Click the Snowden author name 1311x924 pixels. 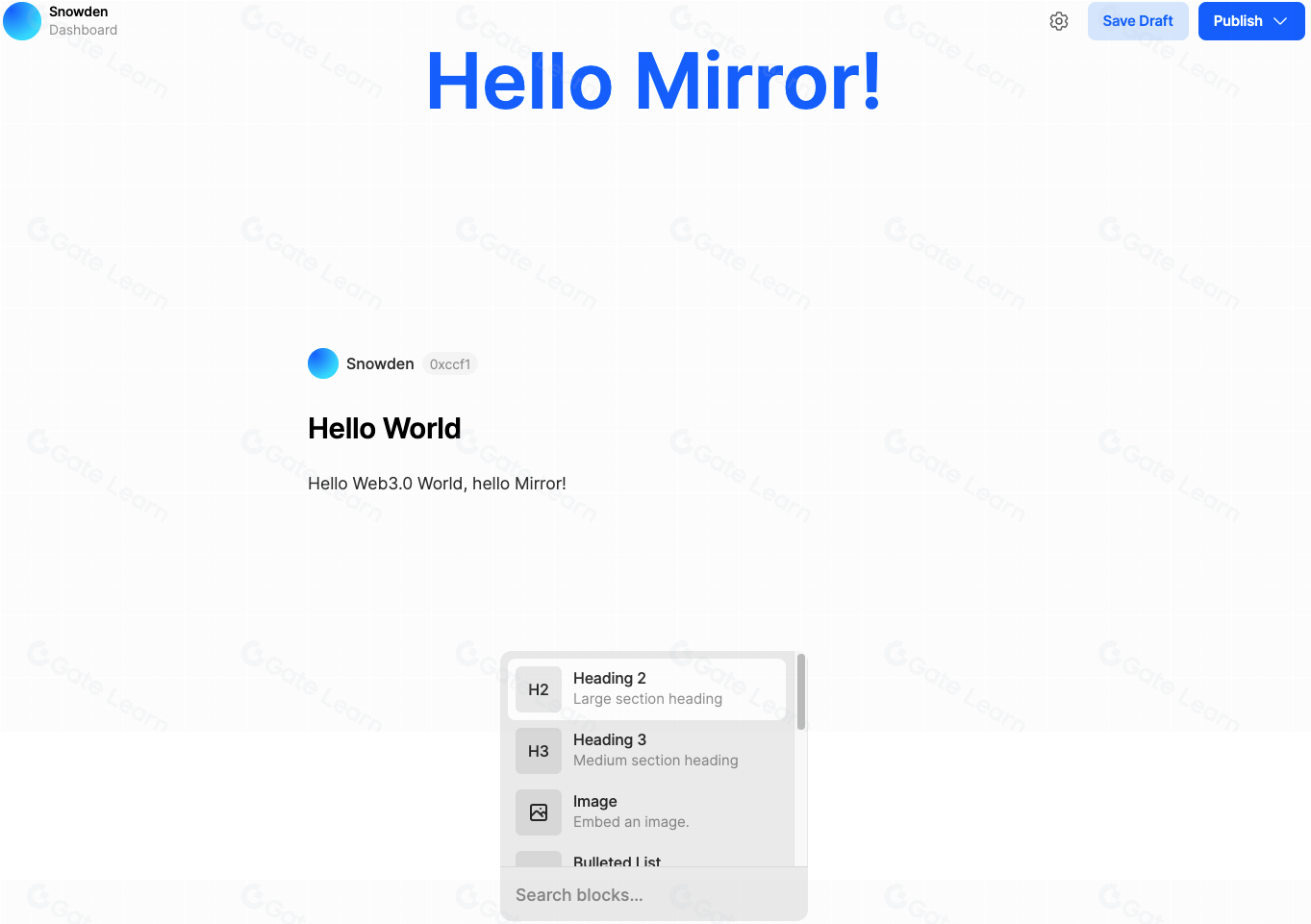[x=380, y=364]
